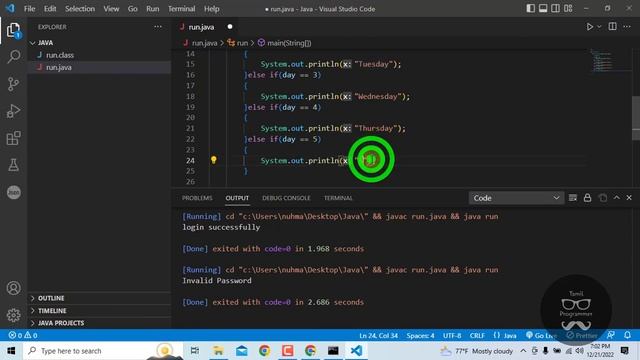Clear the output panel

(x=573, y=198)
